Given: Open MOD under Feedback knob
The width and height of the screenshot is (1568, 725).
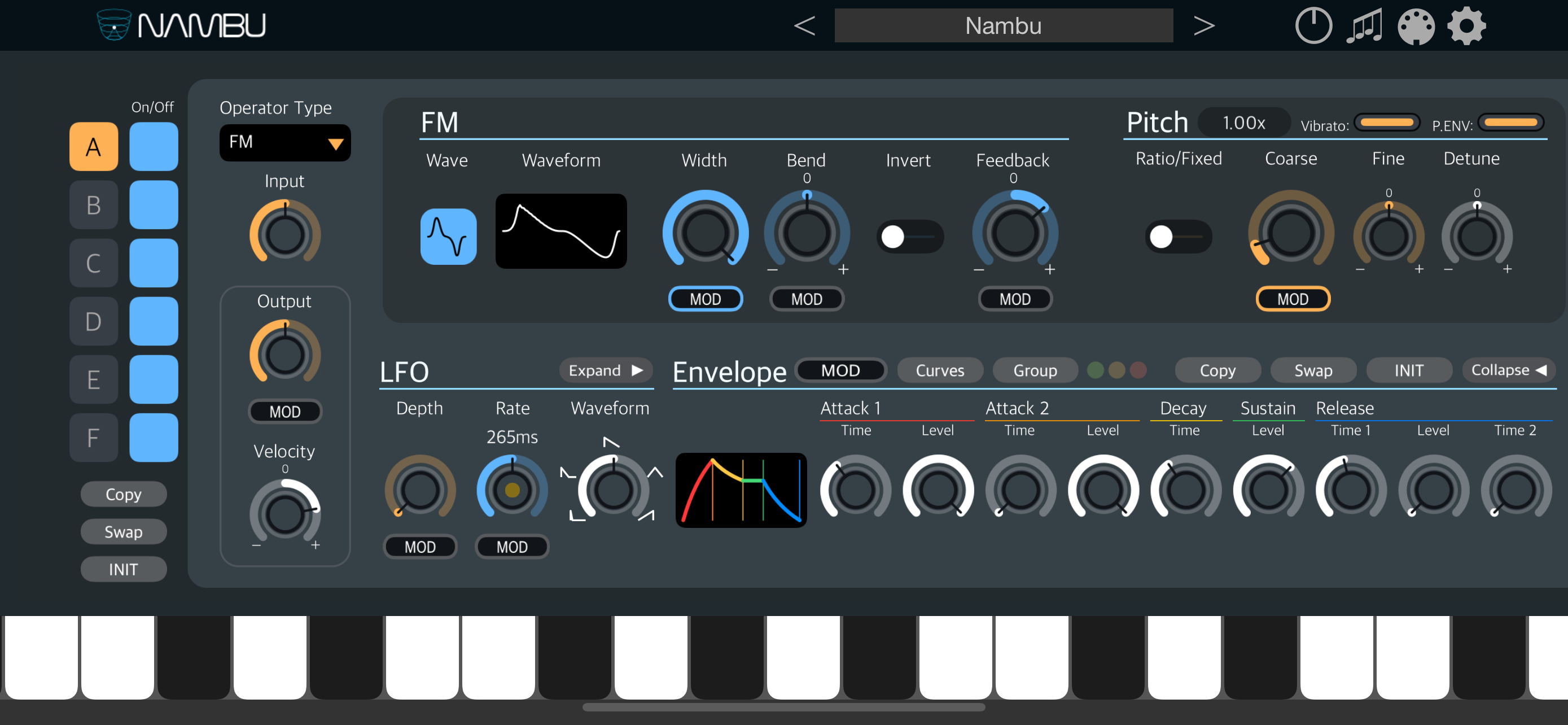Looking at the screenshot, I should [x=1015, y=299].
